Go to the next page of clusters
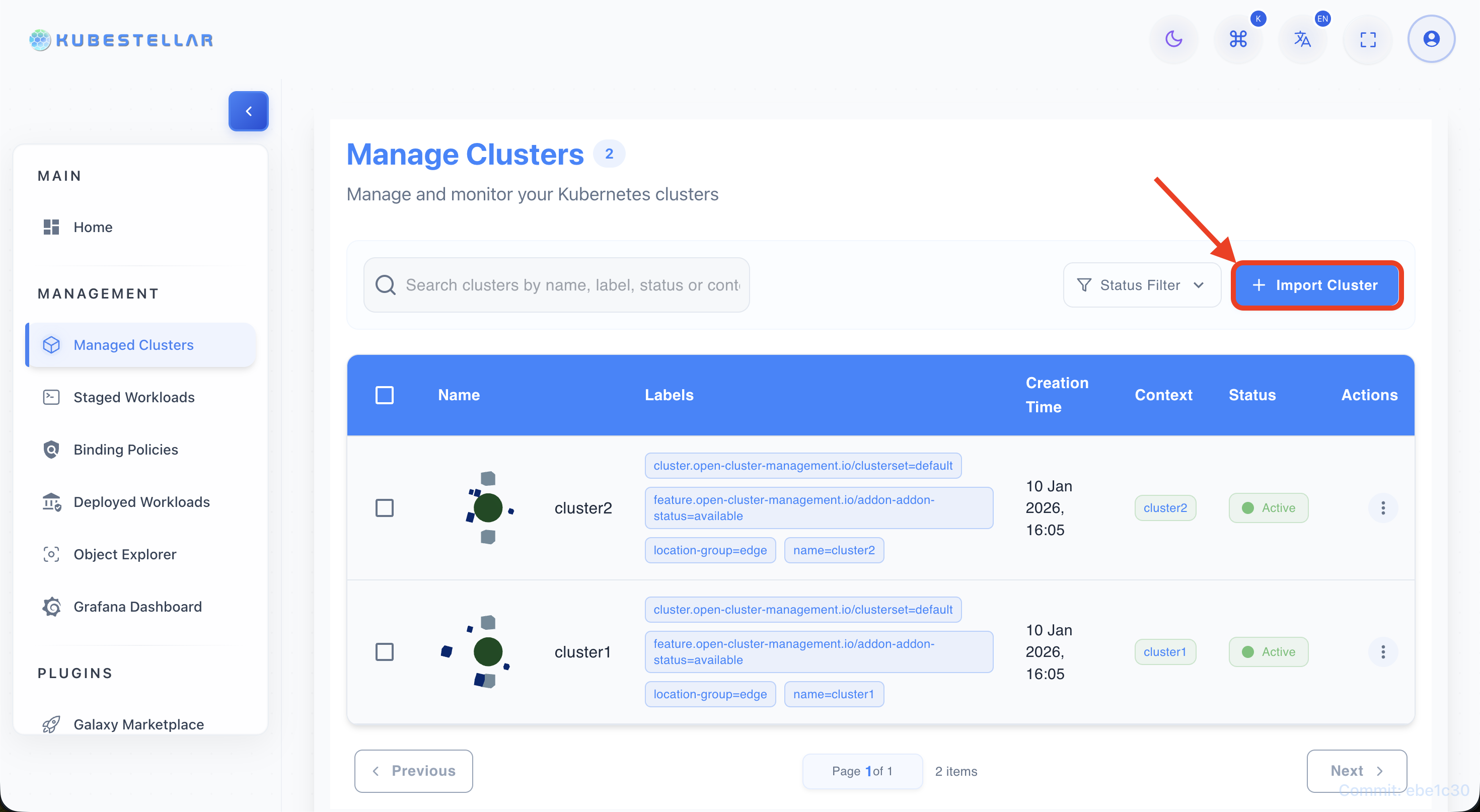 [x=1357, y=771]
